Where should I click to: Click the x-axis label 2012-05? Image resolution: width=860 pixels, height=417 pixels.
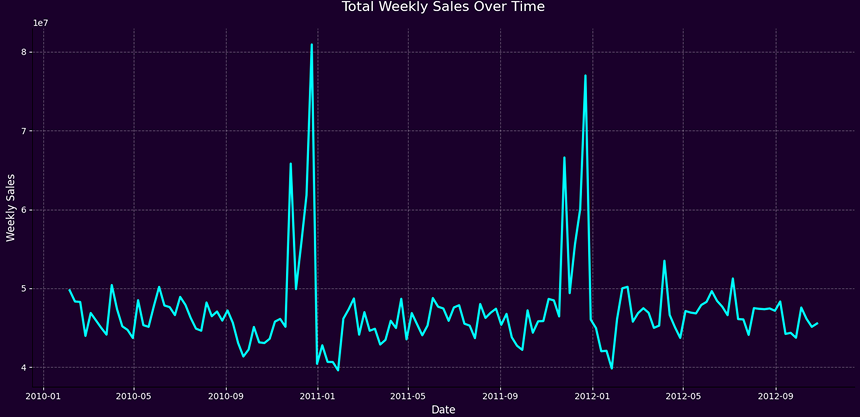point(683,395)
